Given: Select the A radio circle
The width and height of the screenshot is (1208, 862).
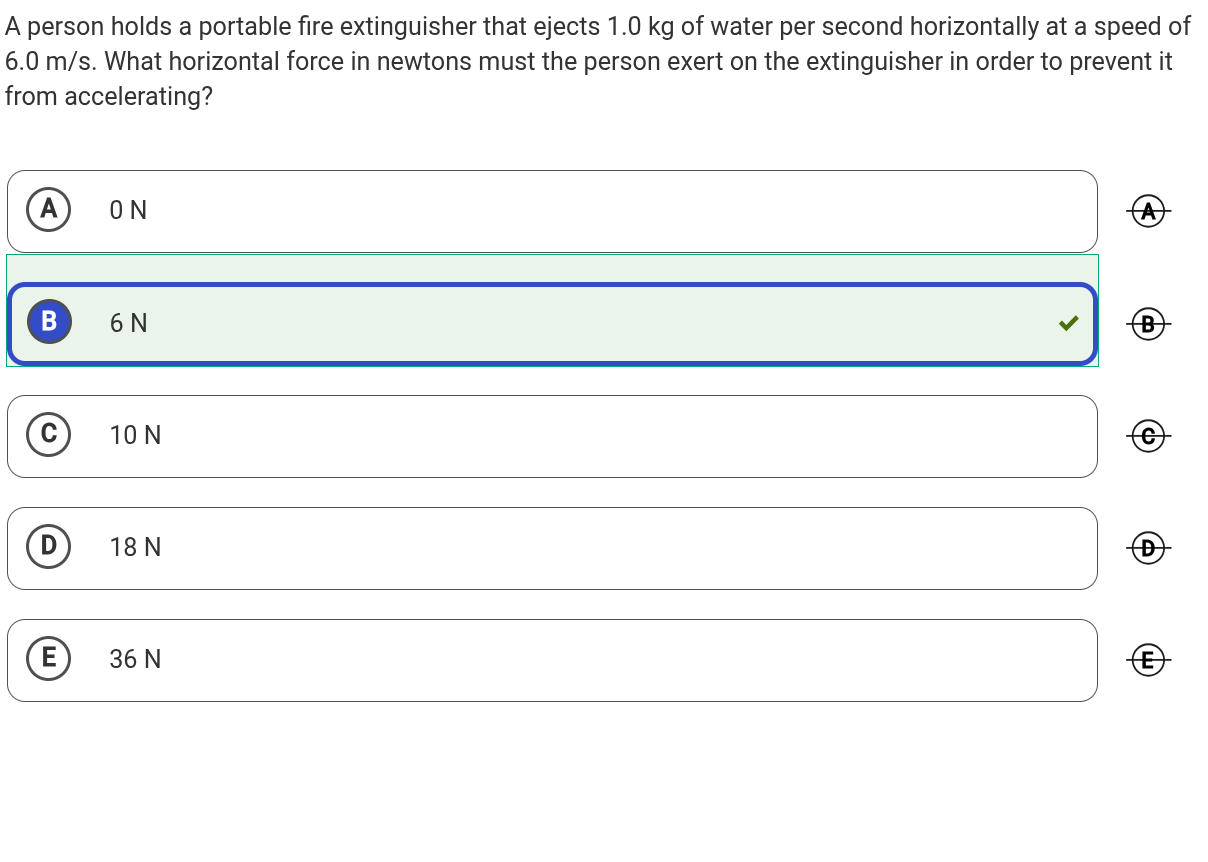Looking at the screenshot, I should [49, 210].
